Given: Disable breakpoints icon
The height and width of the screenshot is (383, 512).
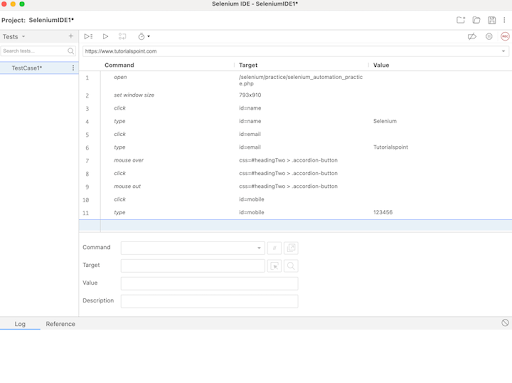Looking at the screenshot, I should pyautogui.click(x=472, y=36).
